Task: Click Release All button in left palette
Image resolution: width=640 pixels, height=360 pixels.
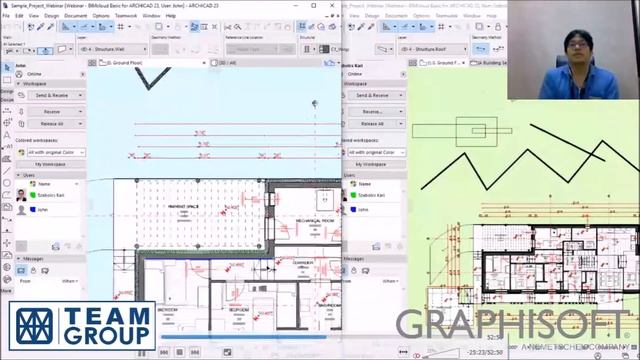Action: click(x=52, y=123)
